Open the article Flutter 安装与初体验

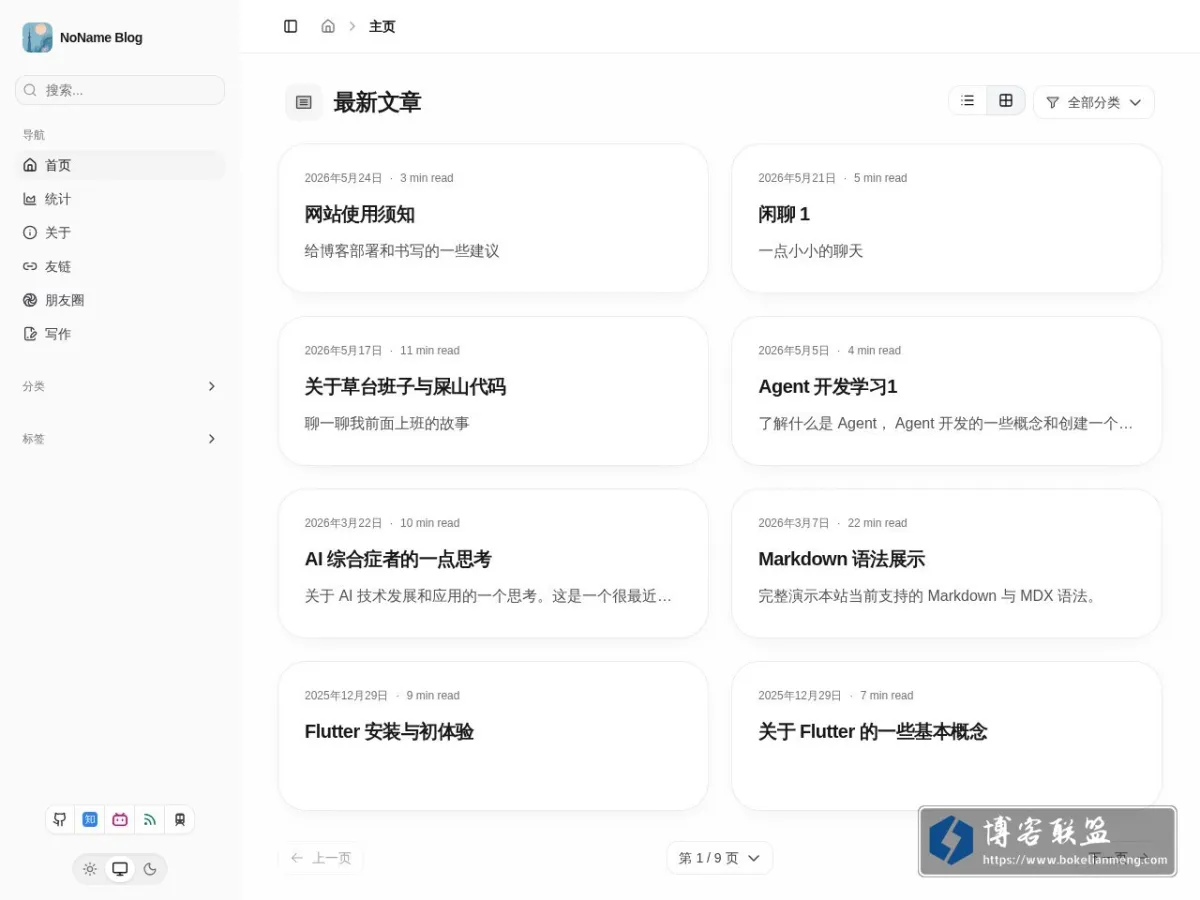389,732
